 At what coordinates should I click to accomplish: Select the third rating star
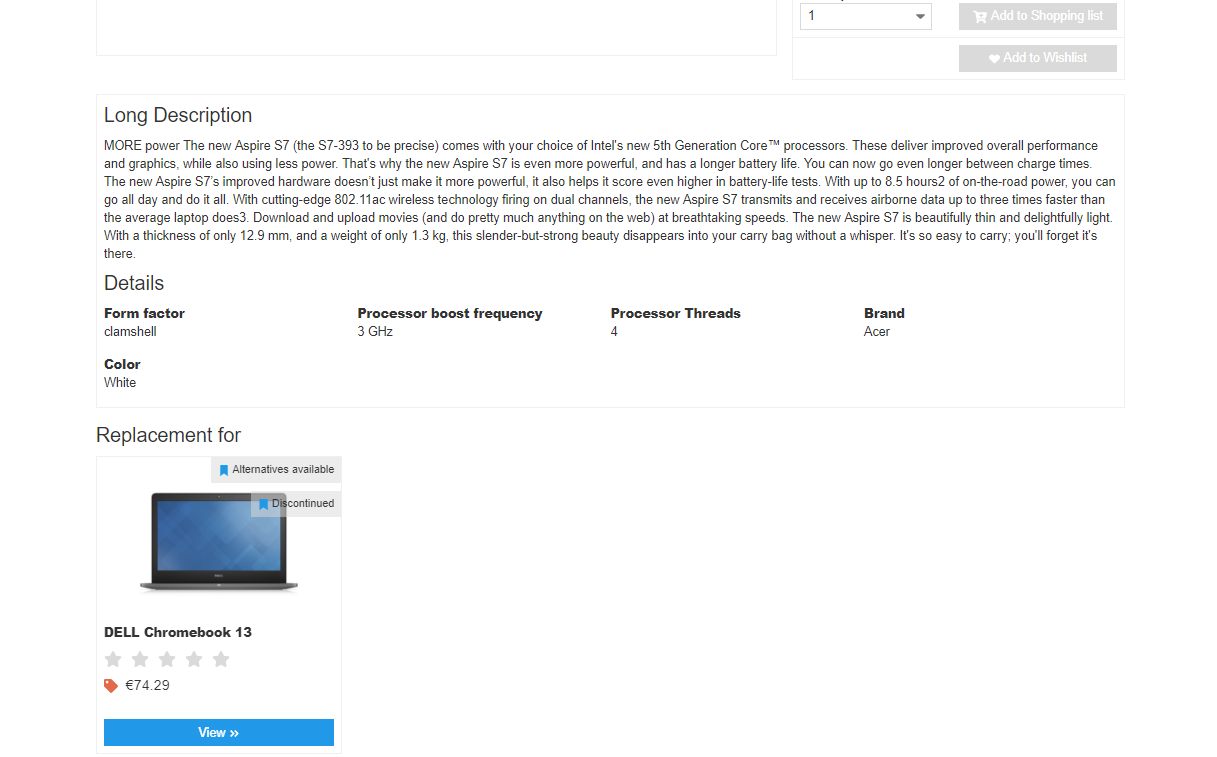[x=167, y=659]
